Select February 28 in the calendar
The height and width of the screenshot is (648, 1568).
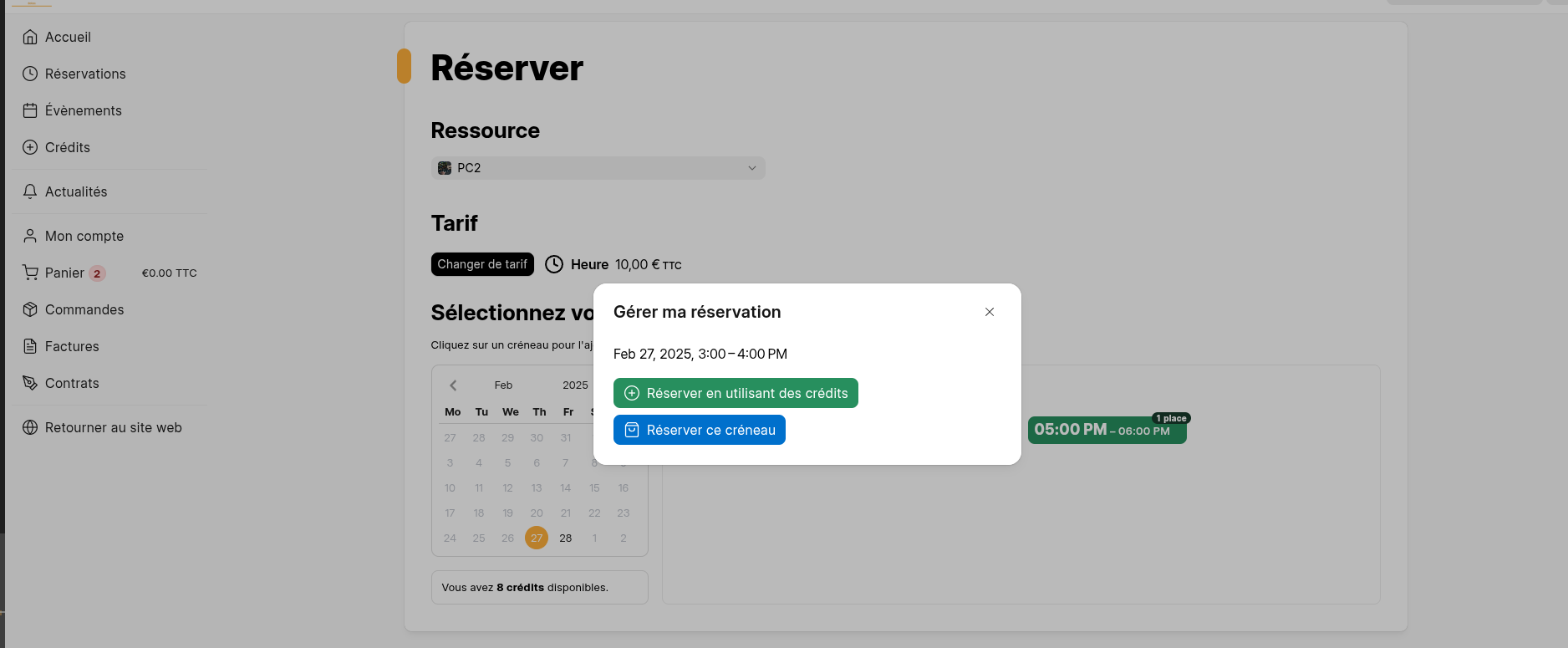click(x=566, y=538)
